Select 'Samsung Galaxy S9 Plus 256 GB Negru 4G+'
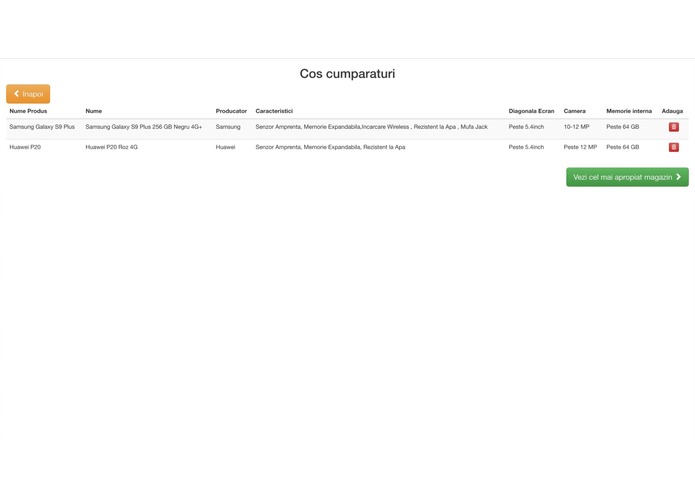The height and width of the screenshot is (494, 695). (144, 127)
